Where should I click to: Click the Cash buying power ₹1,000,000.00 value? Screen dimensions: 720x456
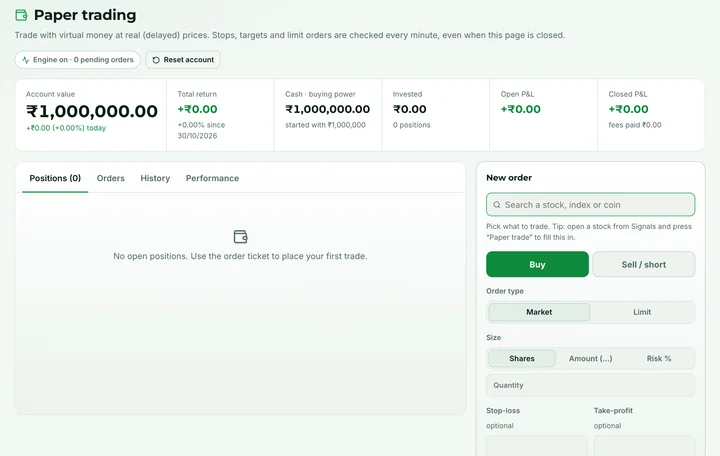327,109
